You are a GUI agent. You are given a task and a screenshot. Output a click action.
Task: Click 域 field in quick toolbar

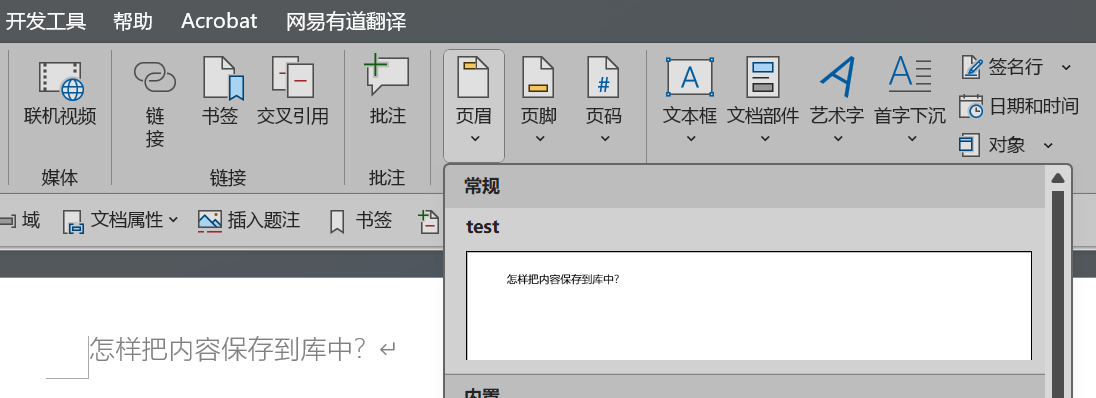pos(20,221)
